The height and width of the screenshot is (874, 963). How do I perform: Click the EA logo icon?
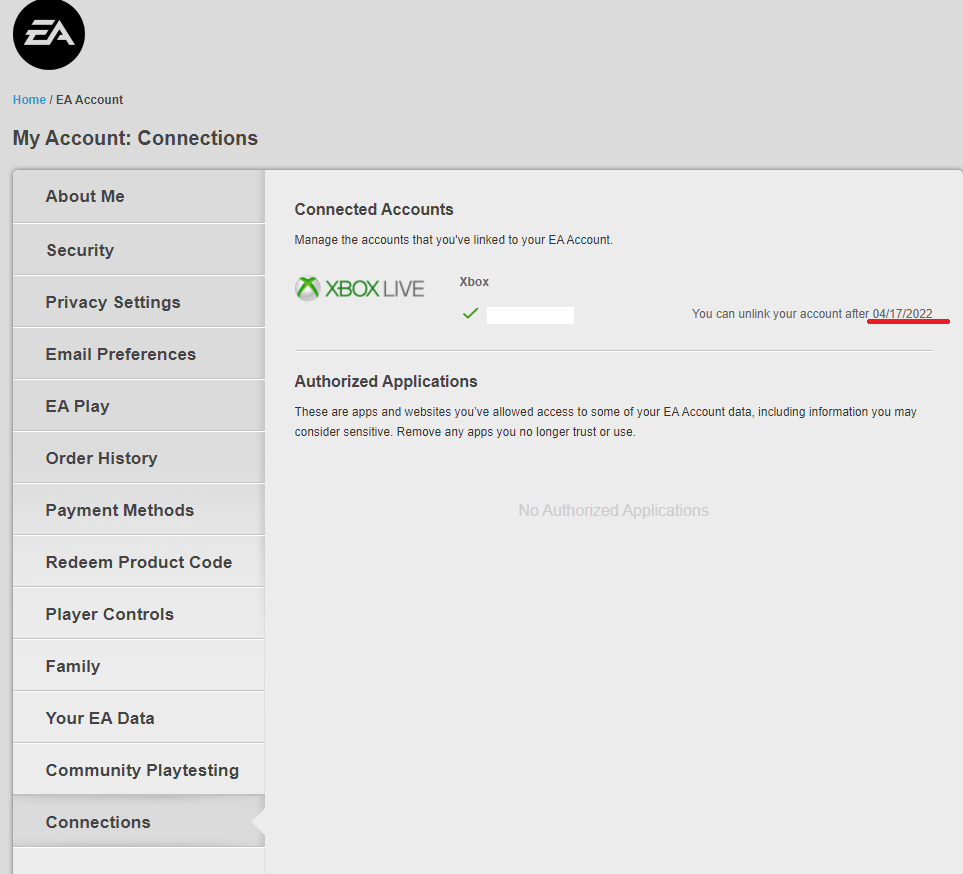[x=49, y=35]
